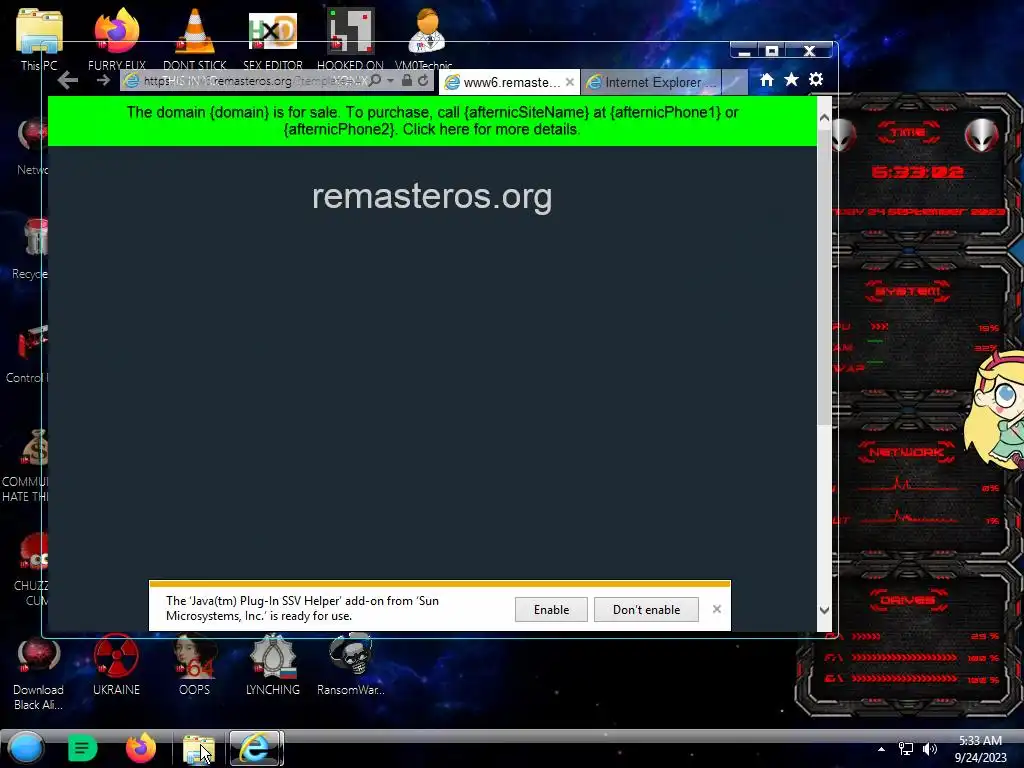Click the security lock icon in address bar
Screen dimensions: 1024x768
(407, 80)
